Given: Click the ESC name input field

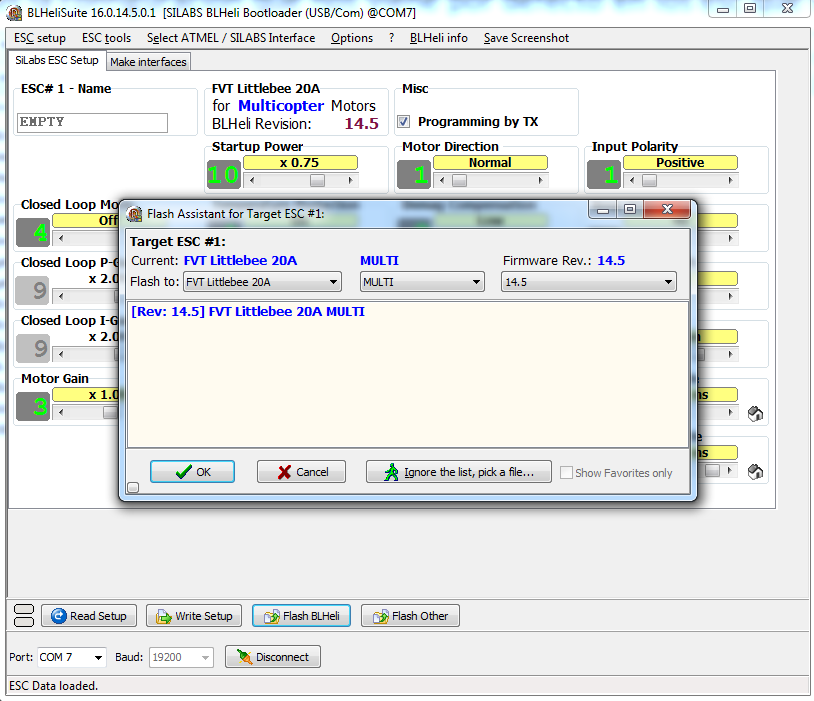Looking at the screenshot, I should (x=92, y=122).
